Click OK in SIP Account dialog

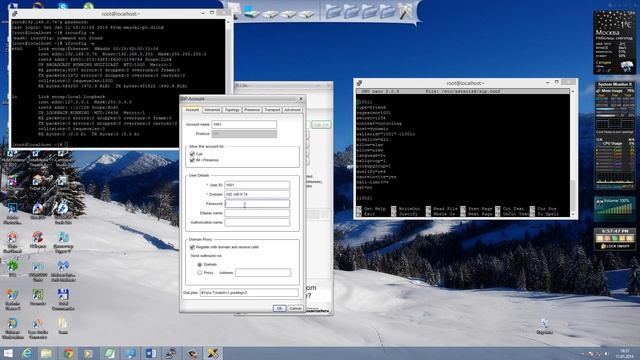click(x=279, y=308)
